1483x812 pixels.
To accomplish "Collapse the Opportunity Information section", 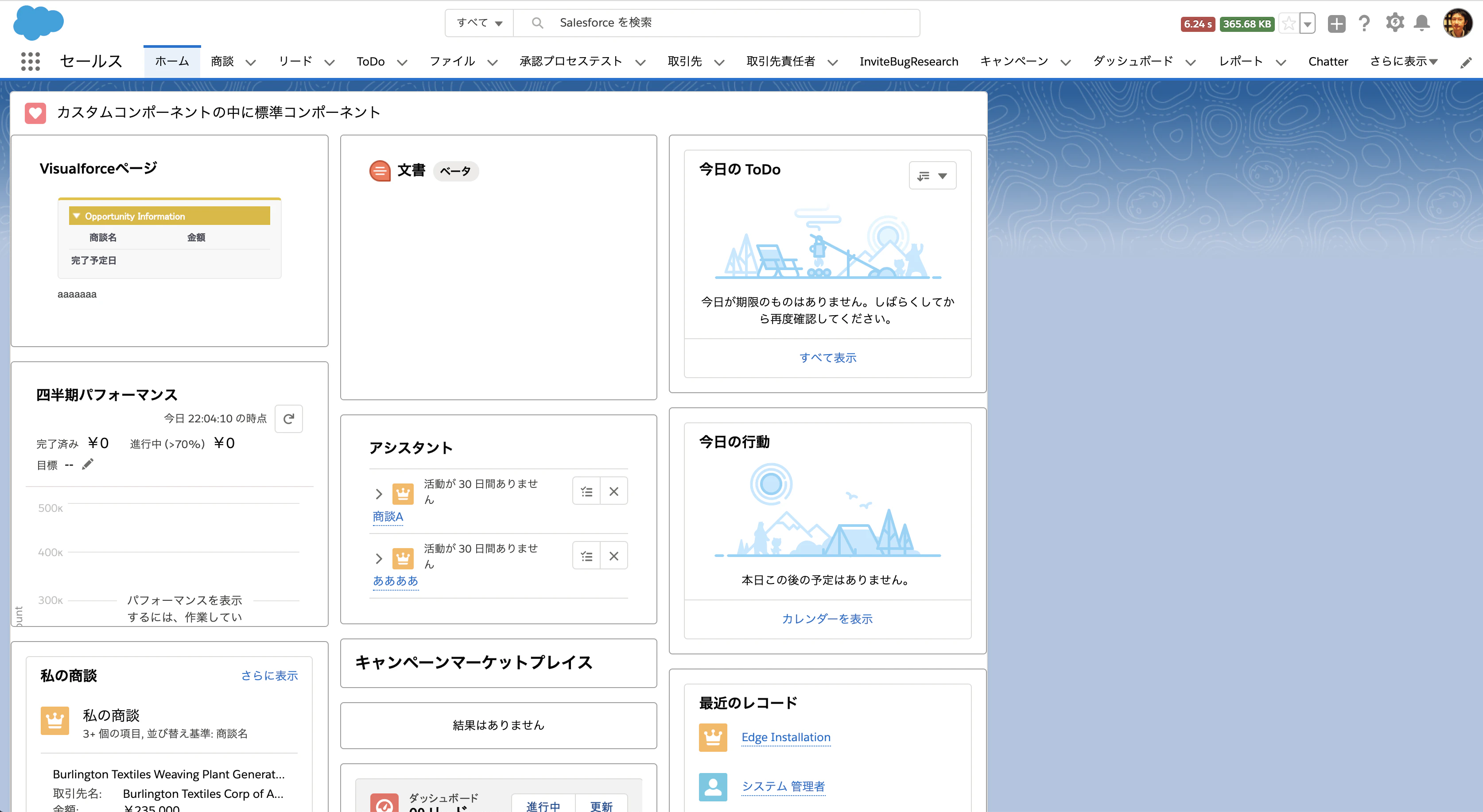I will click(77, 216).
